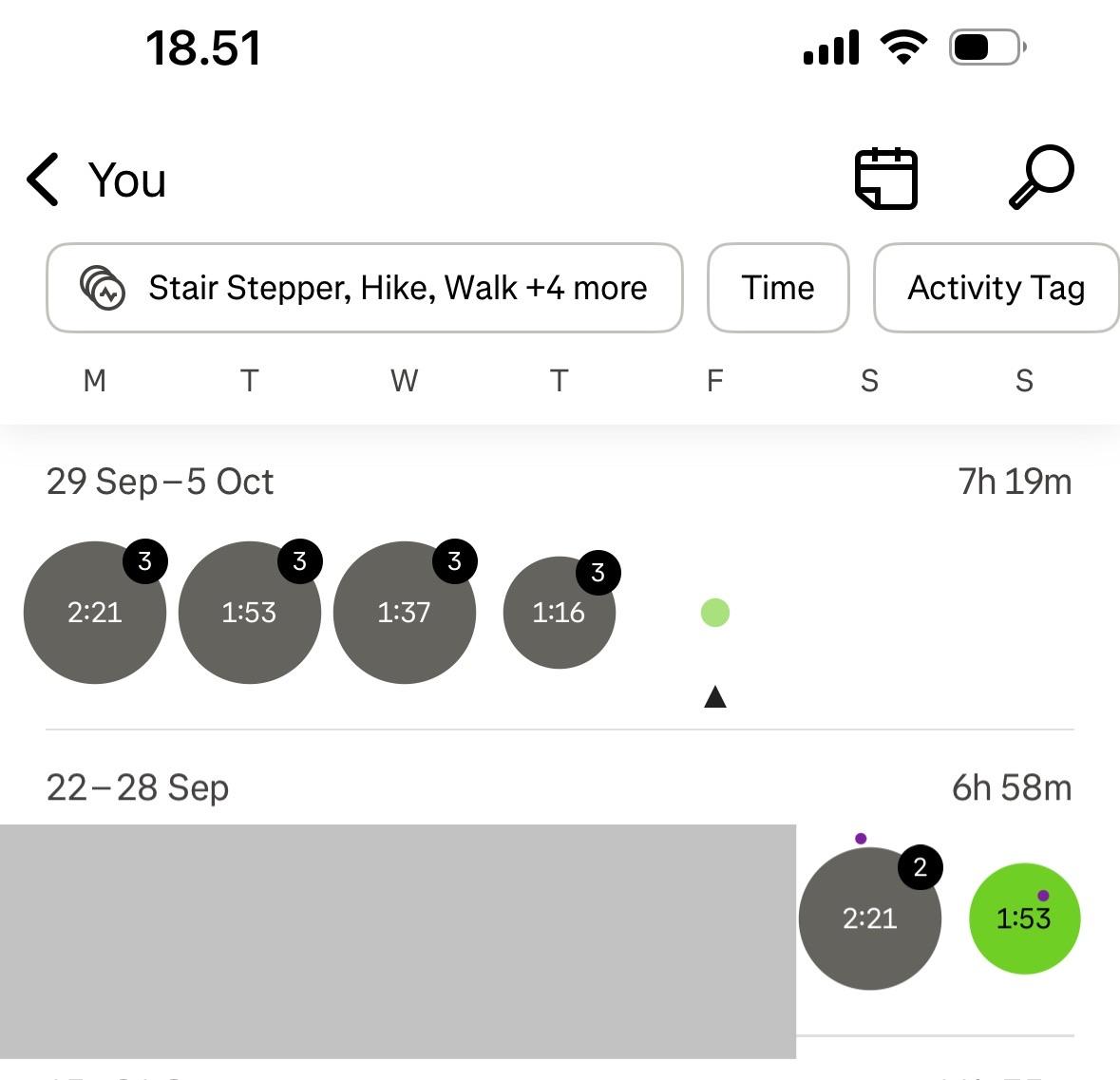Open Saturday's 2:21 bubble in 22–28 Sep

click(x=869, y=919)
